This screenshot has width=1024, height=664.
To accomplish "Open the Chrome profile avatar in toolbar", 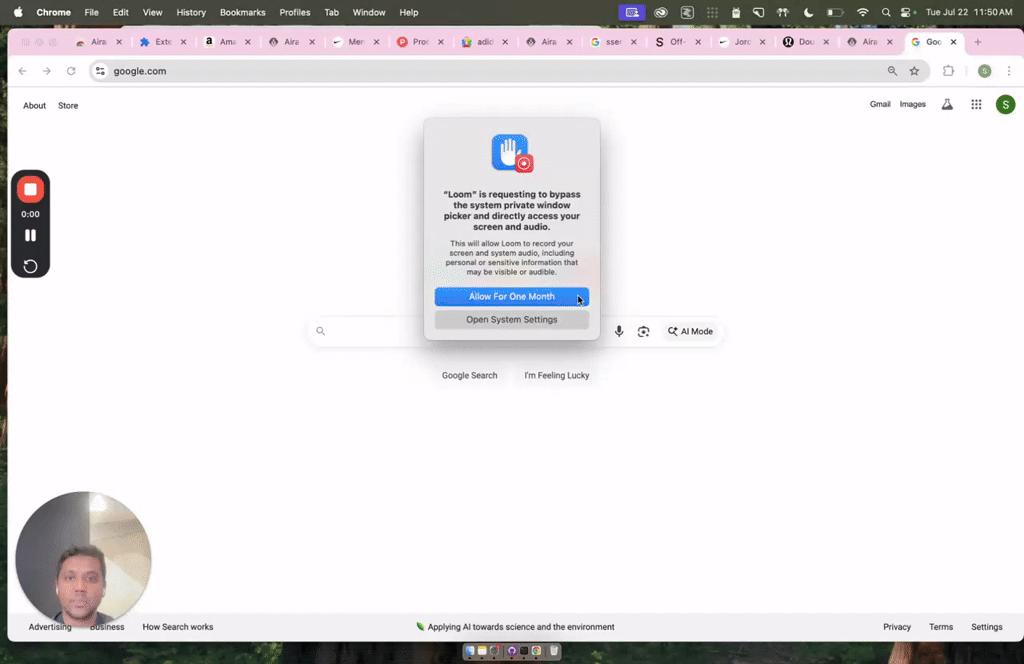I will 984,71.
